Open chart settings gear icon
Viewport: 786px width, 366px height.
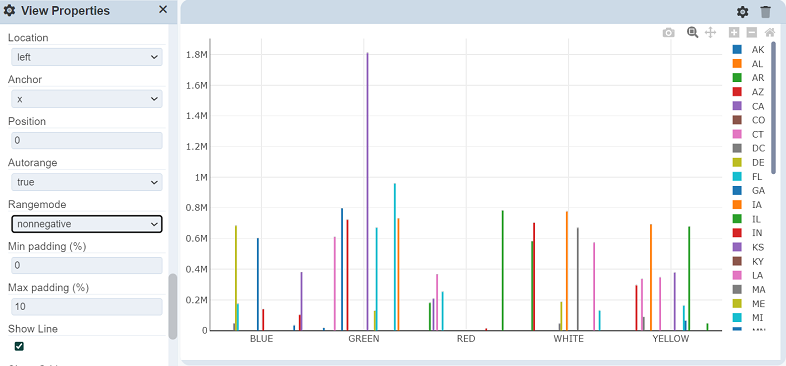coord(742,12)
